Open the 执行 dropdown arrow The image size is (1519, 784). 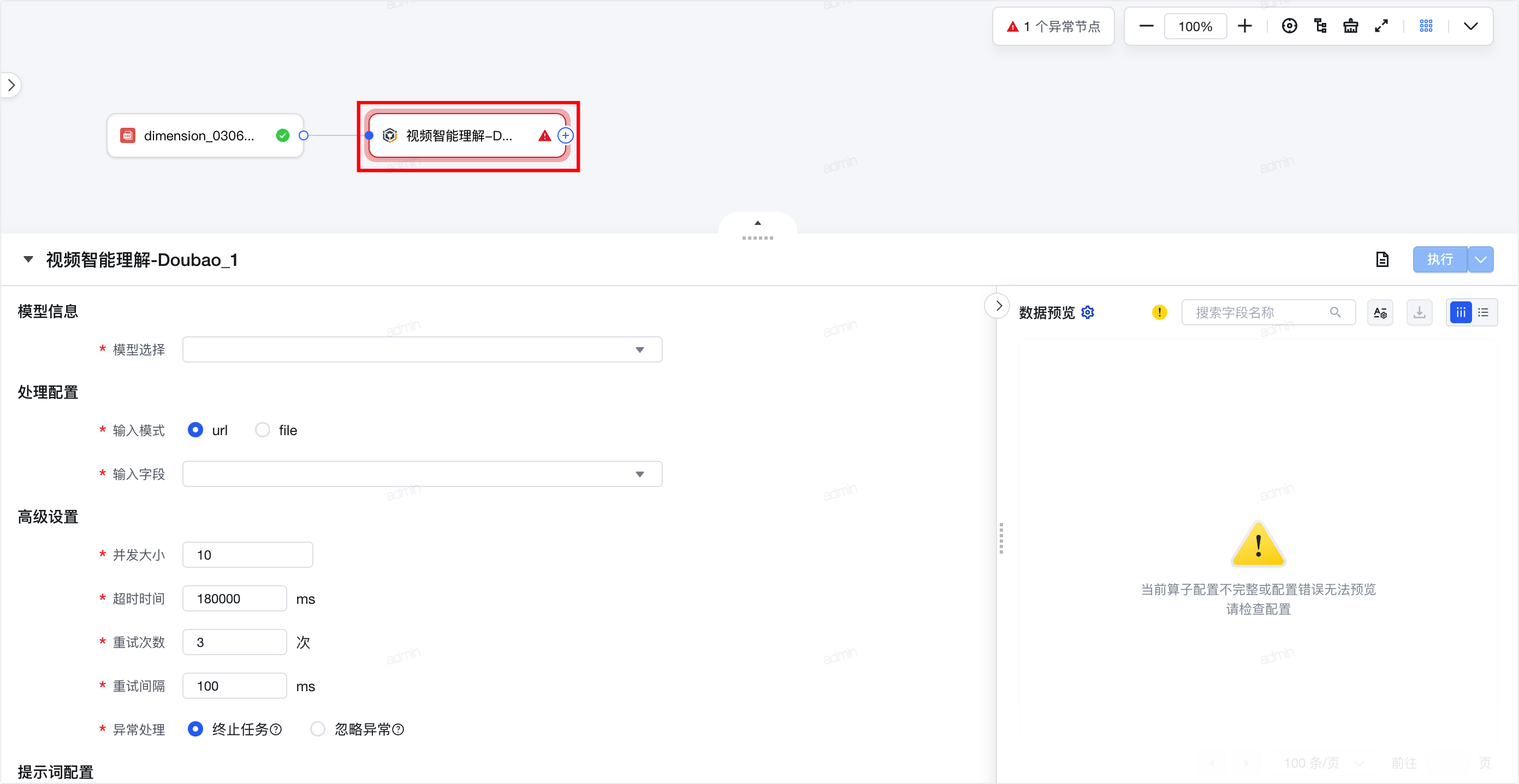pos(1480,259)
